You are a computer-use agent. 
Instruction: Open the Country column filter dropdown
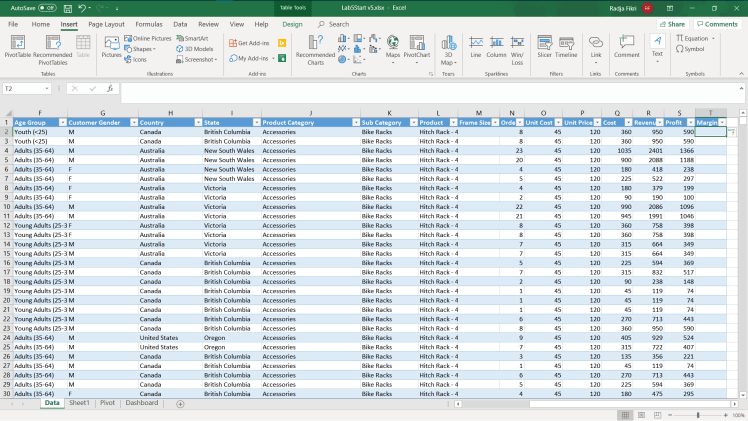tap(196, 122)
